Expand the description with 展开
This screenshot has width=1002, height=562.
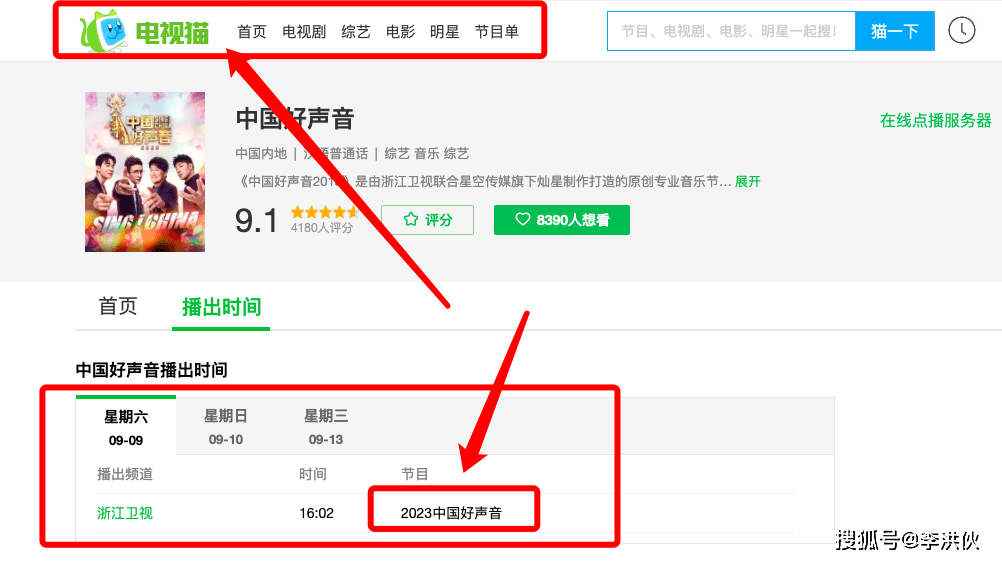pos(748,182)
